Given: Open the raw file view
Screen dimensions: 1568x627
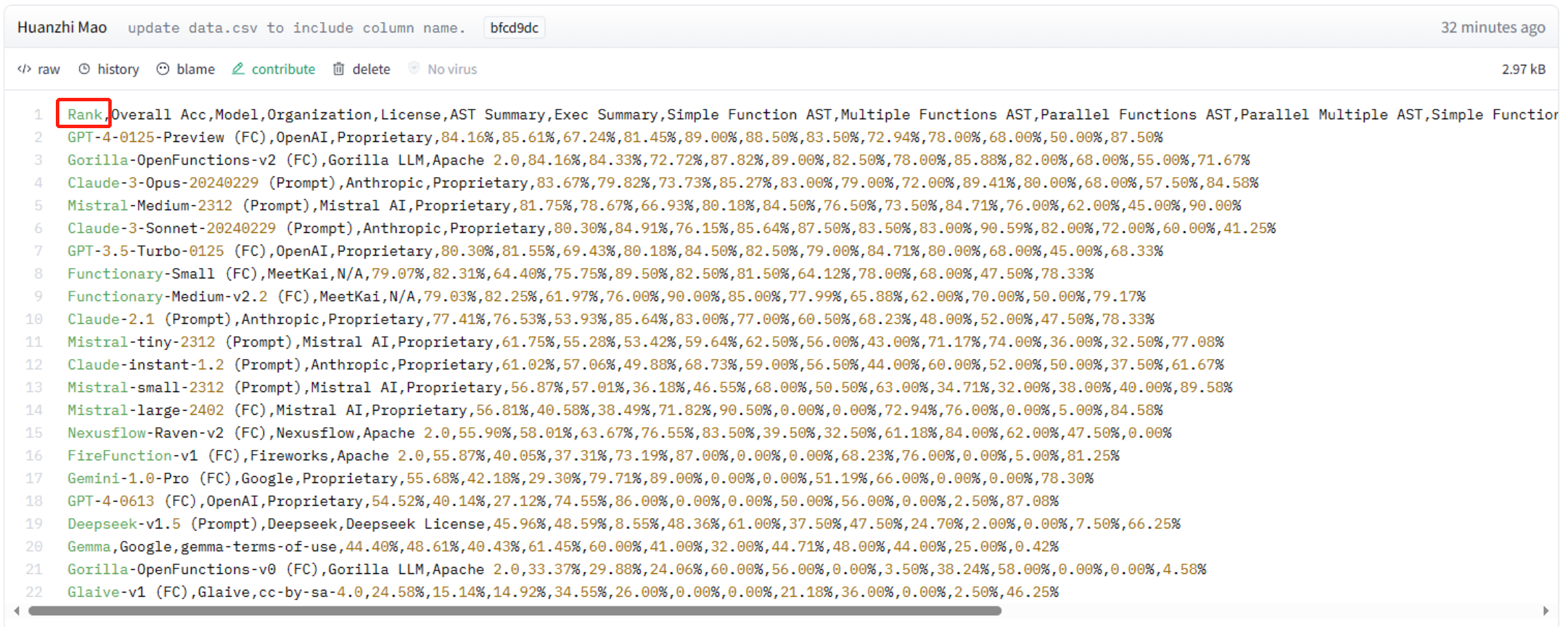Looking at the screenshot, I should coord(48,69).
